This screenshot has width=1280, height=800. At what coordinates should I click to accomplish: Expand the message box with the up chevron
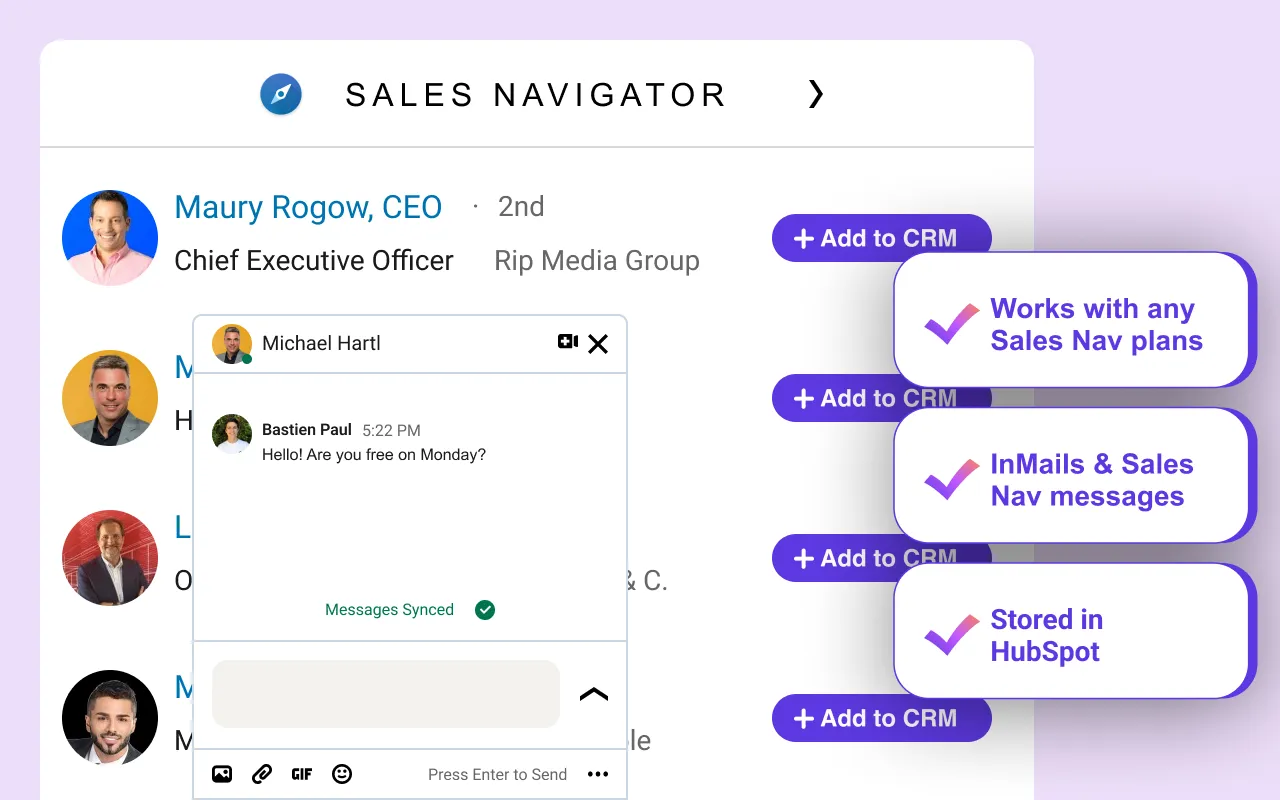594,694
